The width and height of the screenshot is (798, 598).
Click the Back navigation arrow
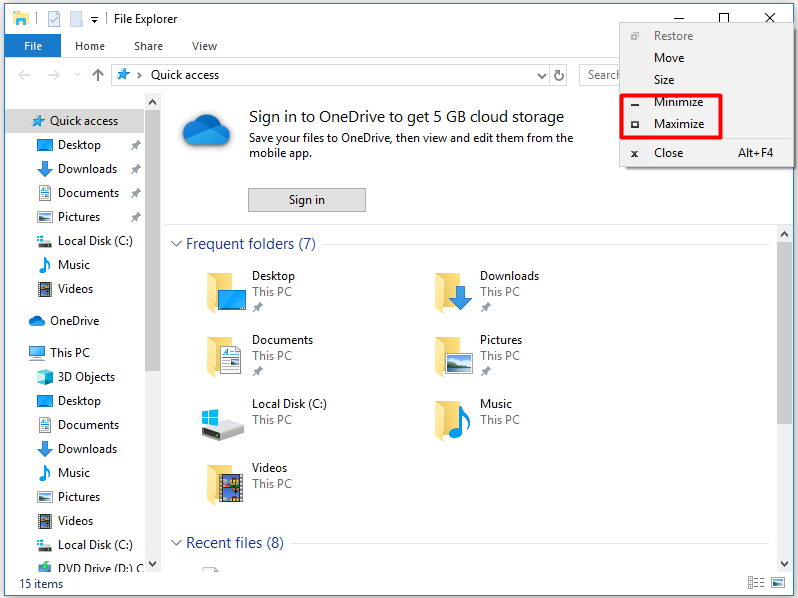24,75
